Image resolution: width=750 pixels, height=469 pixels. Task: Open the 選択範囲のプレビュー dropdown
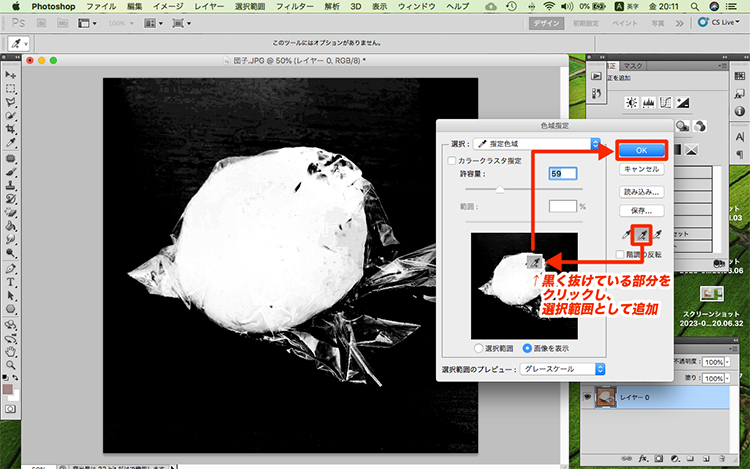pyautogui.click(x=562, y=369)
